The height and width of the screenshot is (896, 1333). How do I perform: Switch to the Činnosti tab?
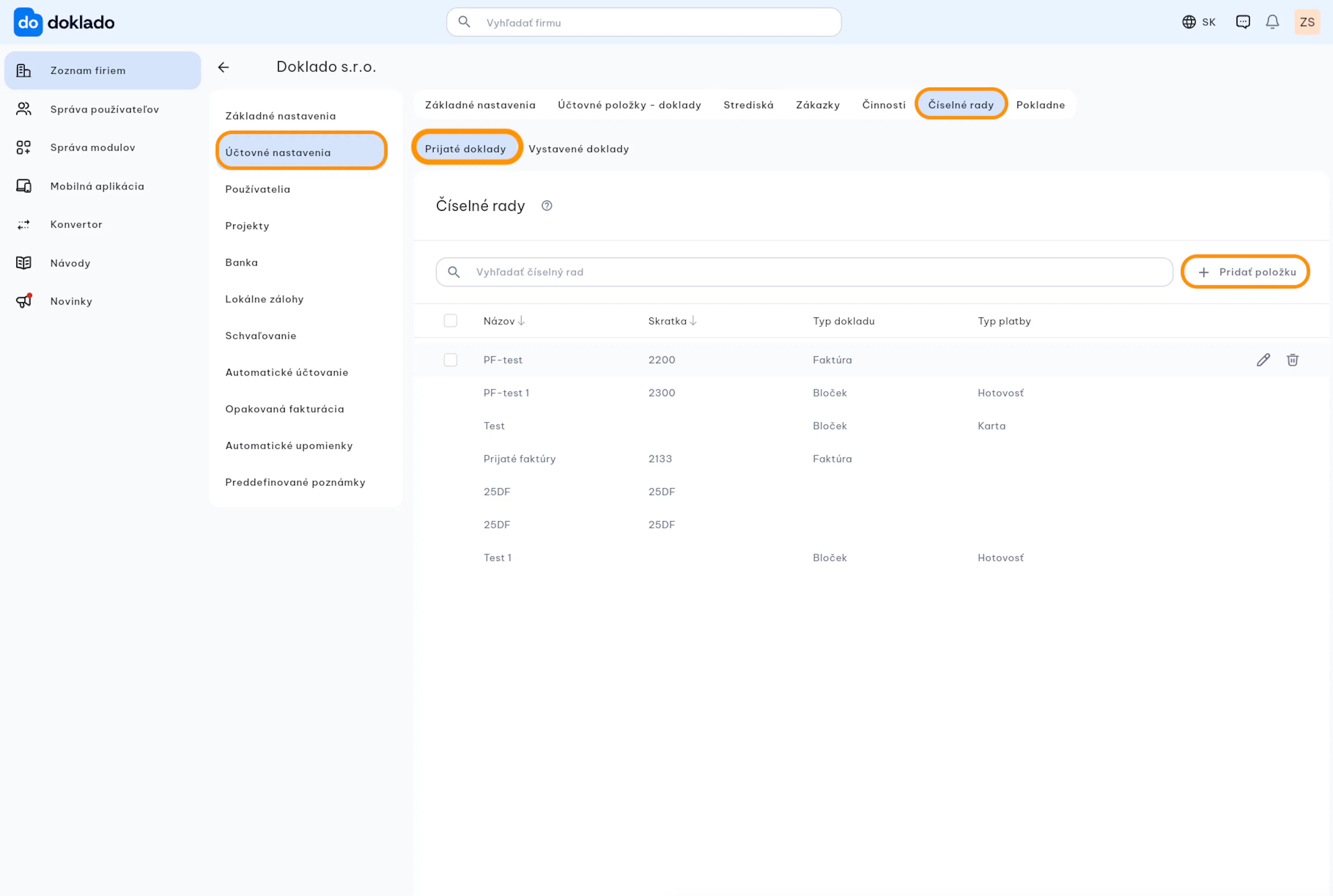pos(884,105)
